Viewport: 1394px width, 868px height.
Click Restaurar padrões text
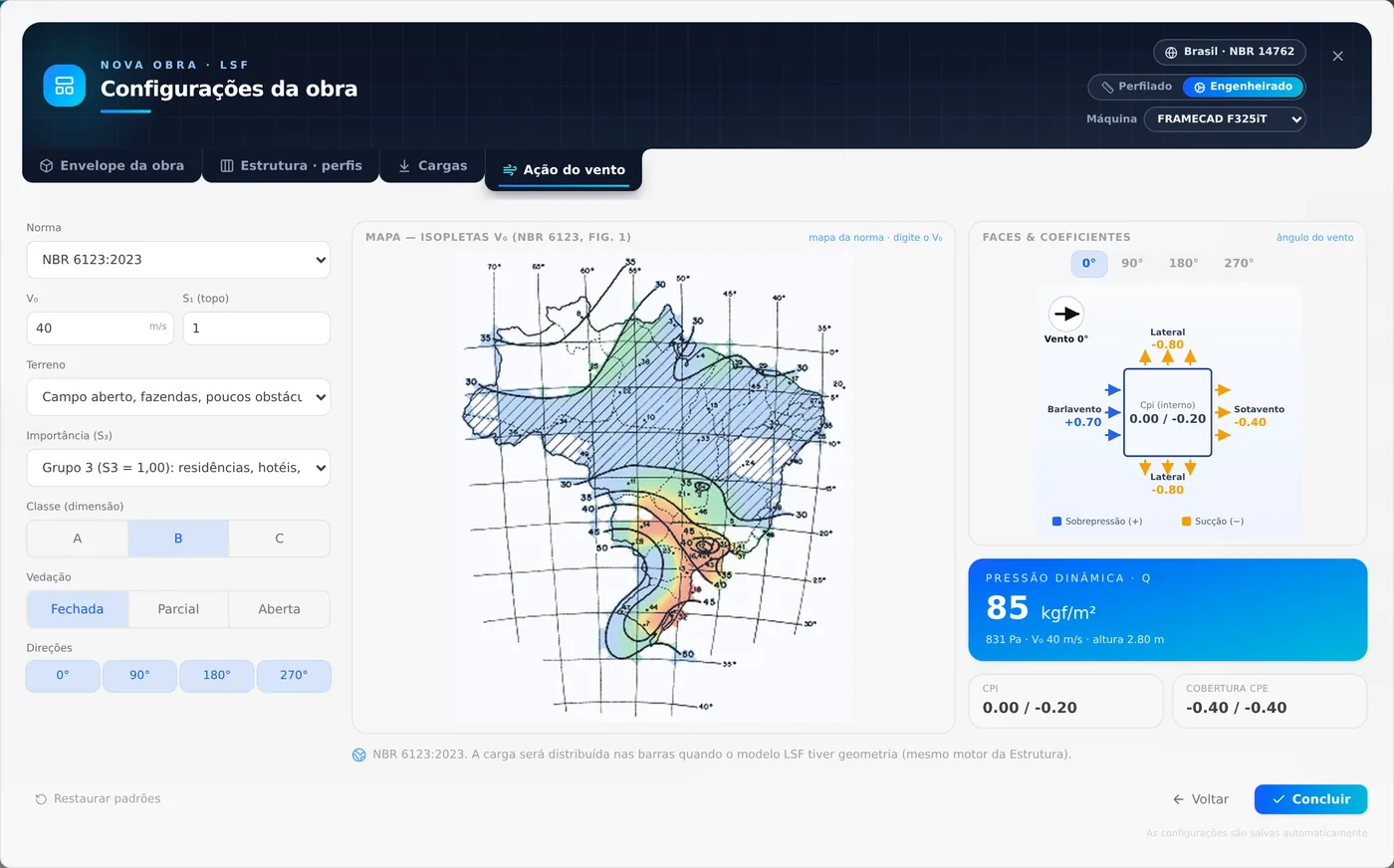[x=107, y=799]
